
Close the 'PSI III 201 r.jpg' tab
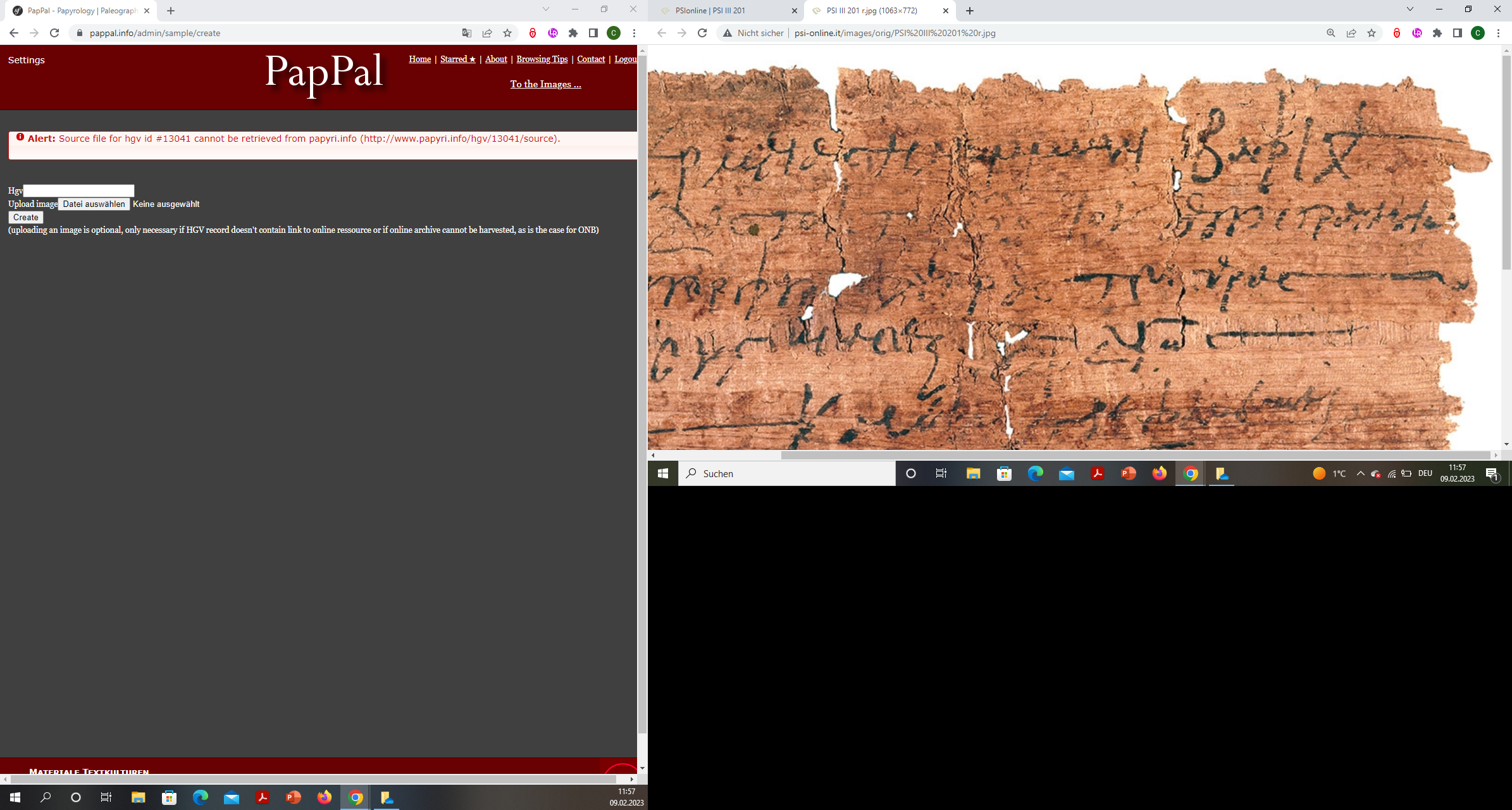[946, 11]
